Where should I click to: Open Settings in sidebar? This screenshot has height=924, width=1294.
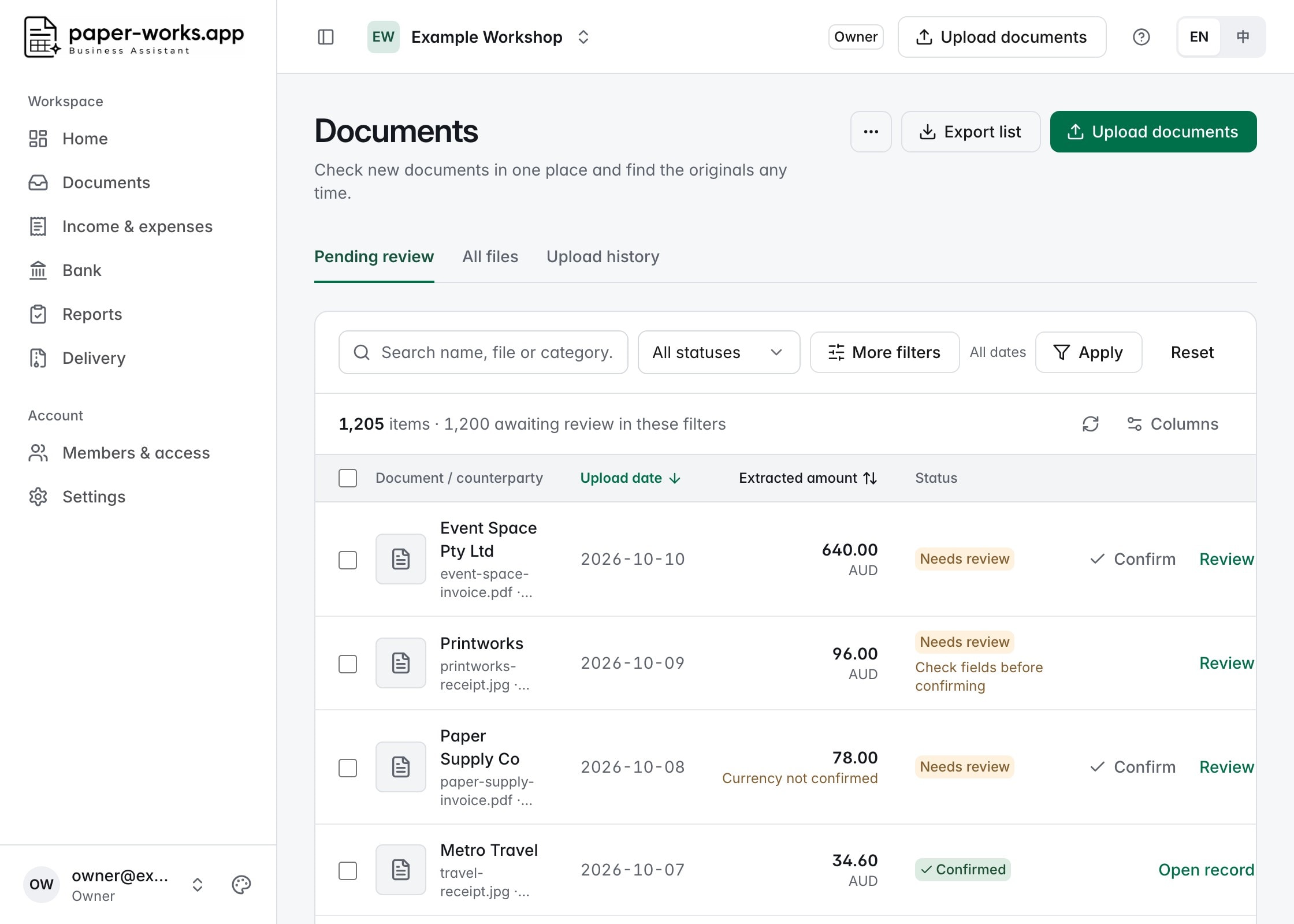click(139, 497)
